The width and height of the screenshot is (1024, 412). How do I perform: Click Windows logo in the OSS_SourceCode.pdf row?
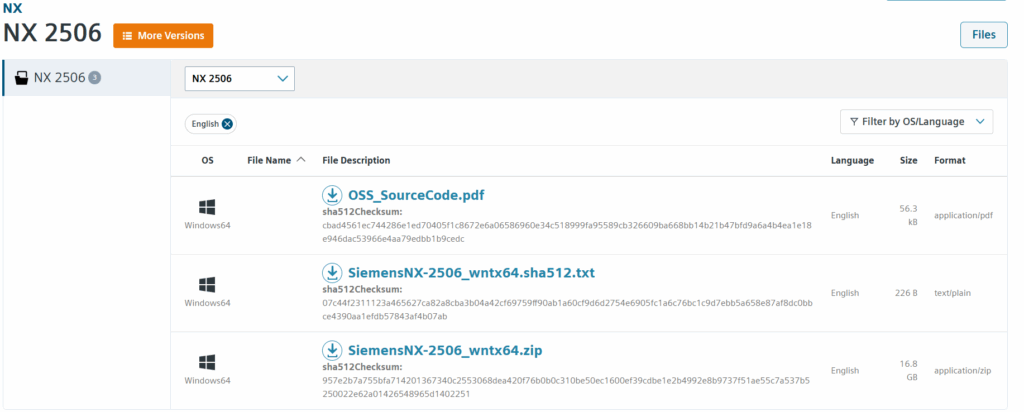[207, 207]
